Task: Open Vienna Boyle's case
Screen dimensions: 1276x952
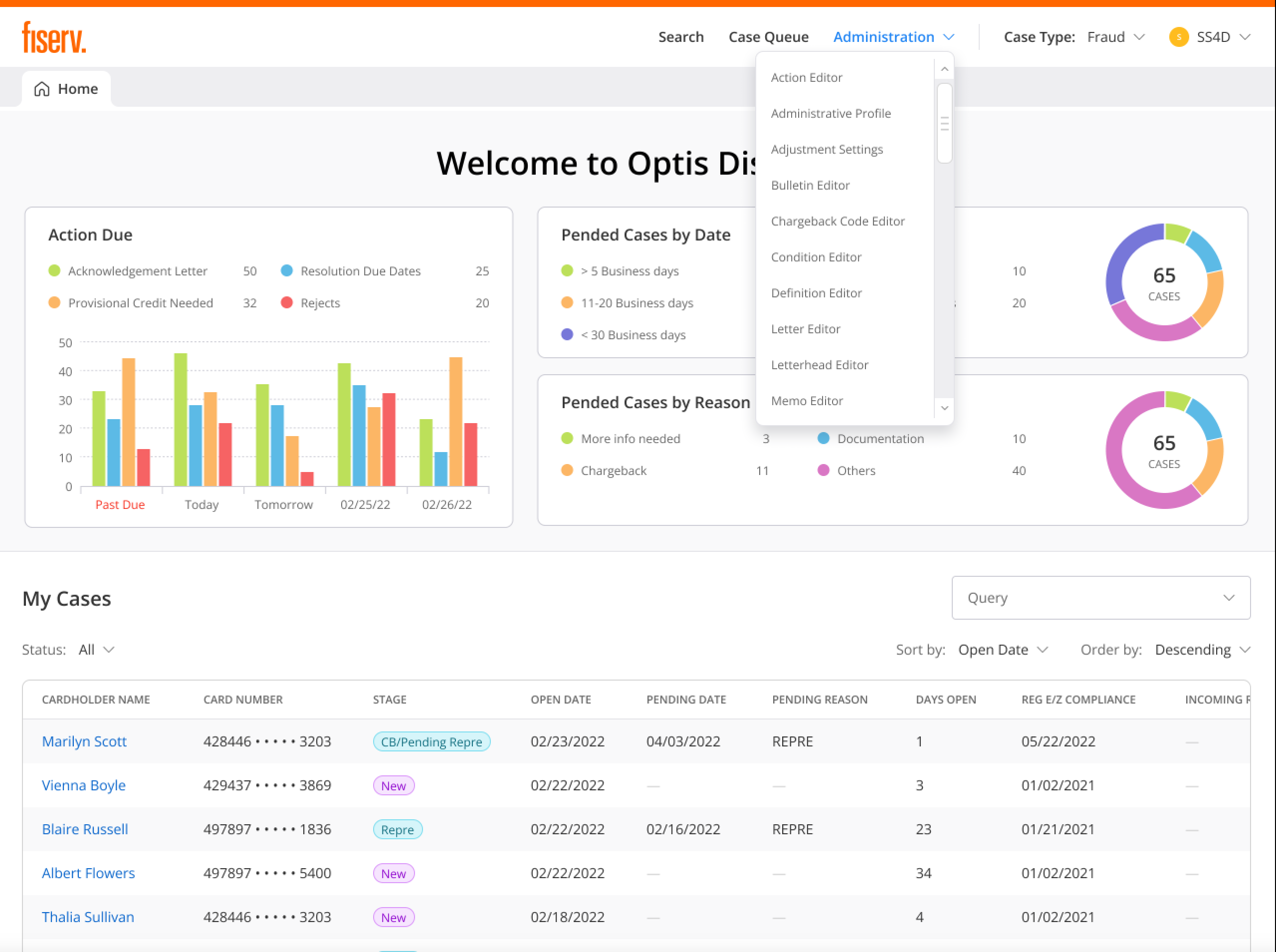Action: click(x=83, y=785)
